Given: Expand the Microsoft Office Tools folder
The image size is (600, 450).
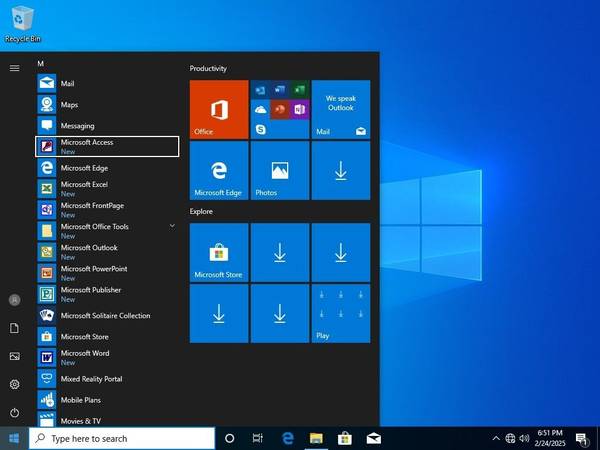Looking at the screenshot, I should [x=172, y=227].
